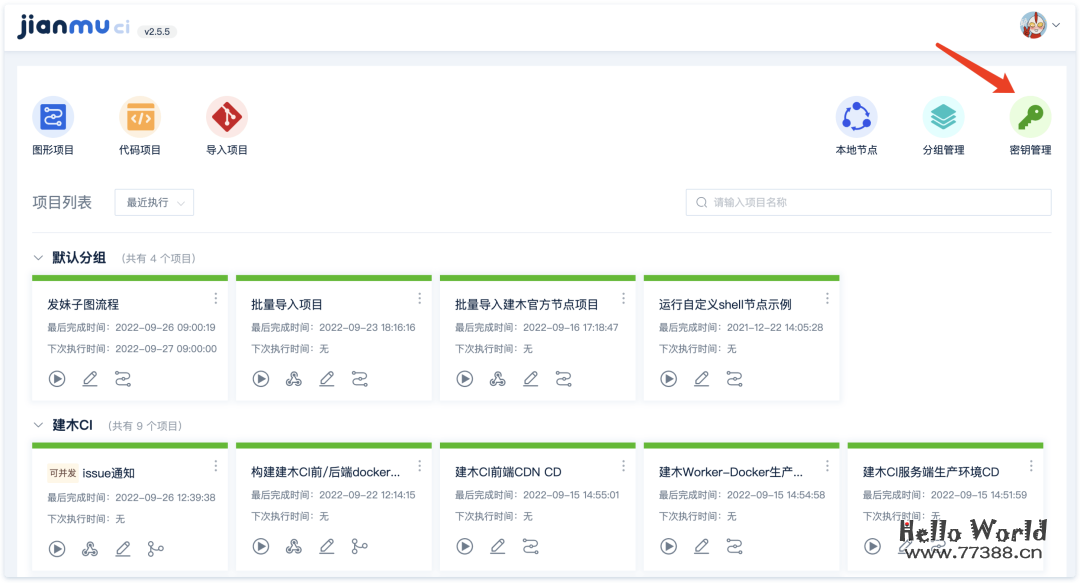The width and height of the screenshot is (1080, 583).
Task: Run the 建木Worker-Docker生产 project
Action: [x=669, y=546]
